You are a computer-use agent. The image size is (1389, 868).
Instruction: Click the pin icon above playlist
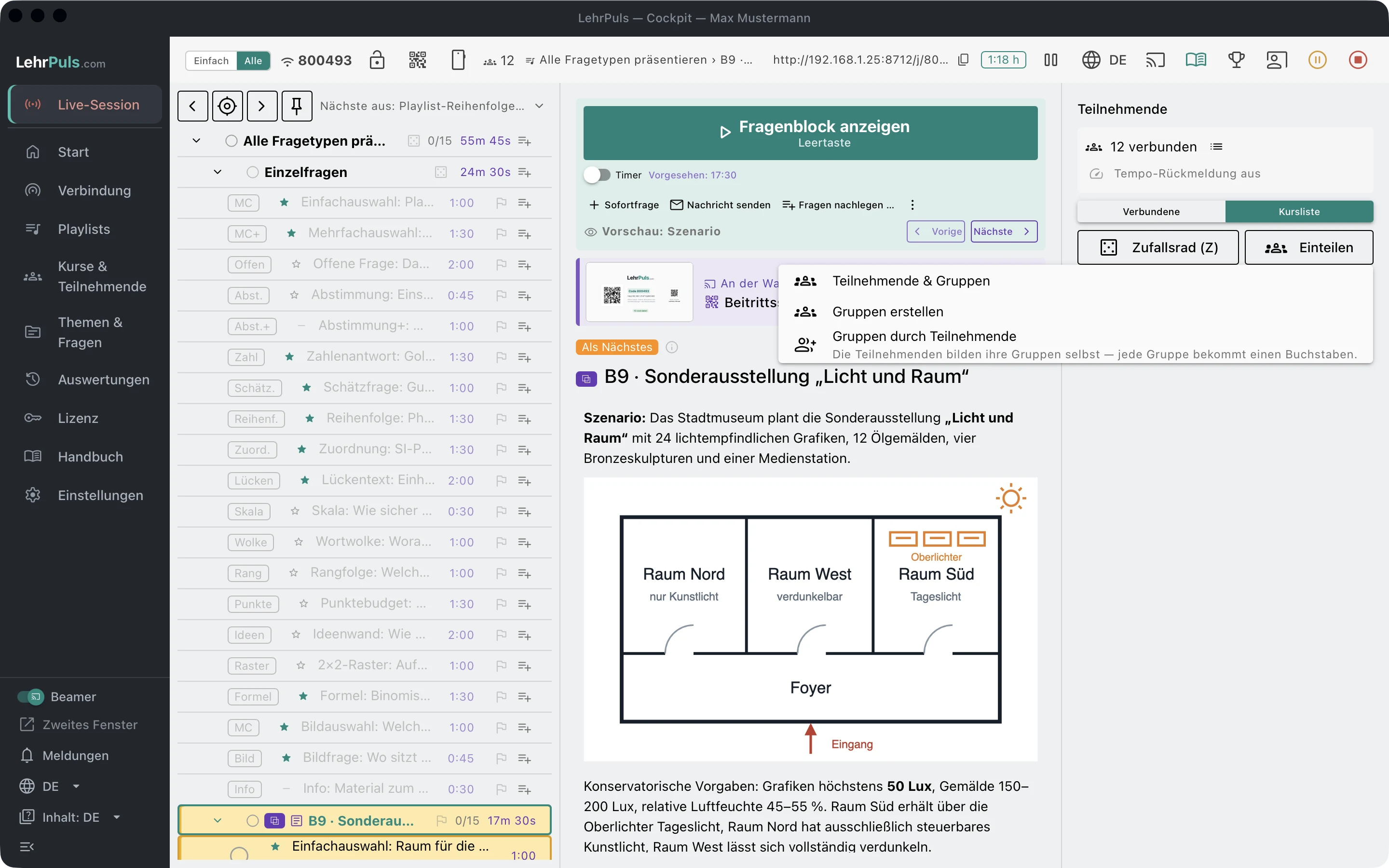pyautogui.click(x=297, y=106)
